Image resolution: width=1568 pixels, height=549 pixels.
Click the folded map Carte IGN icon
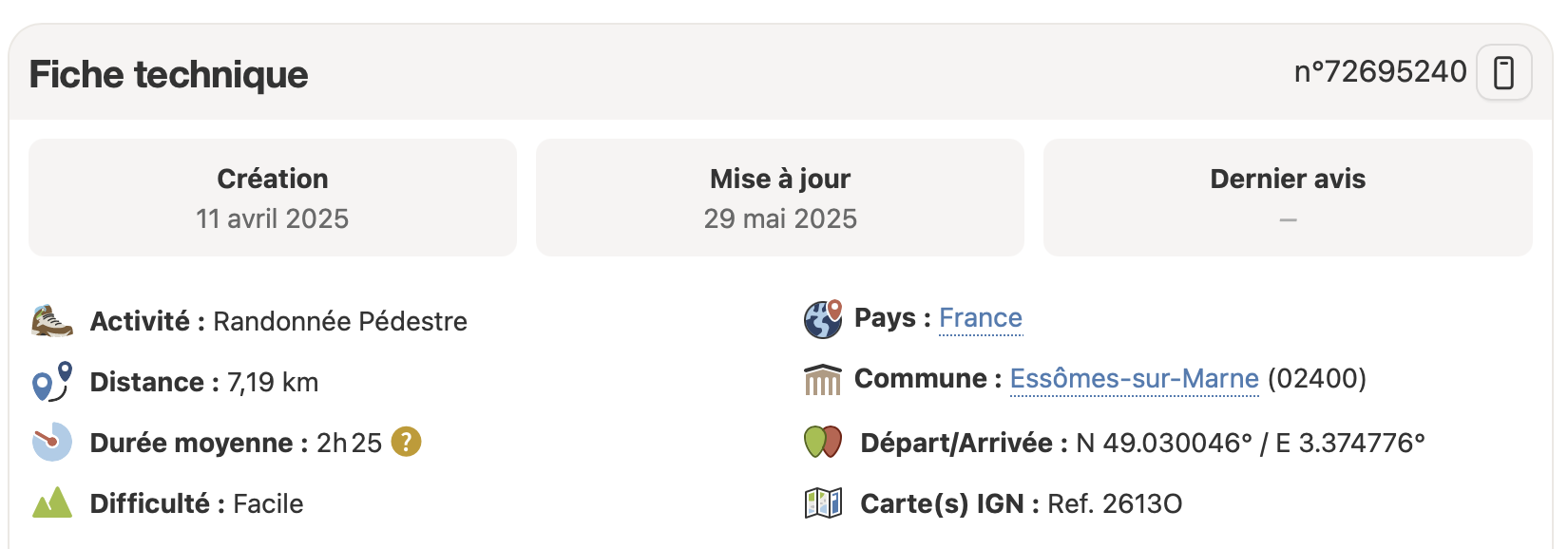coord(823,502)
